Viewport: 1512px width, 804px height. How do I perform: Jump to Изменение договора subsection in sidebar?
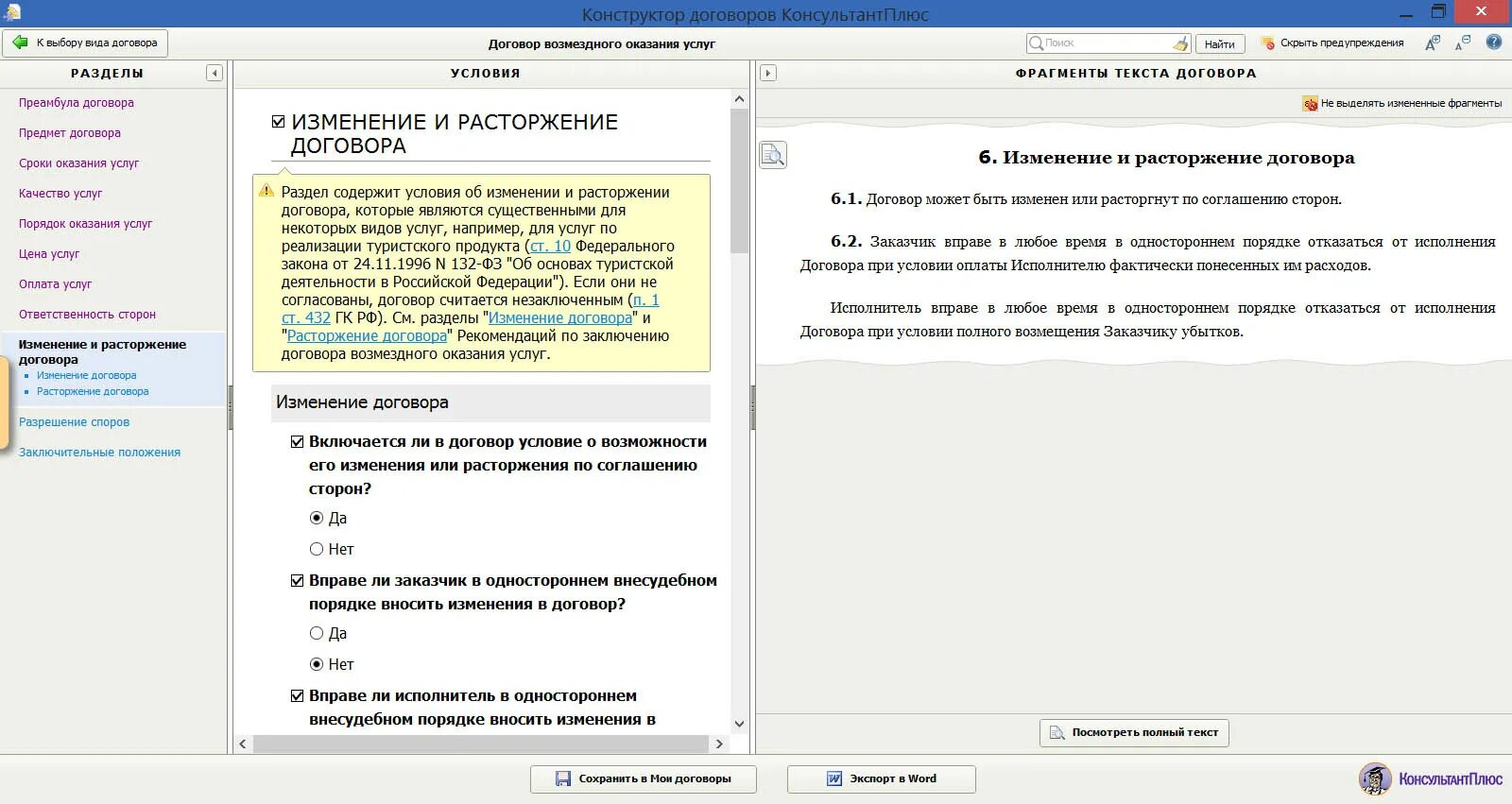[x=86, y=376]
